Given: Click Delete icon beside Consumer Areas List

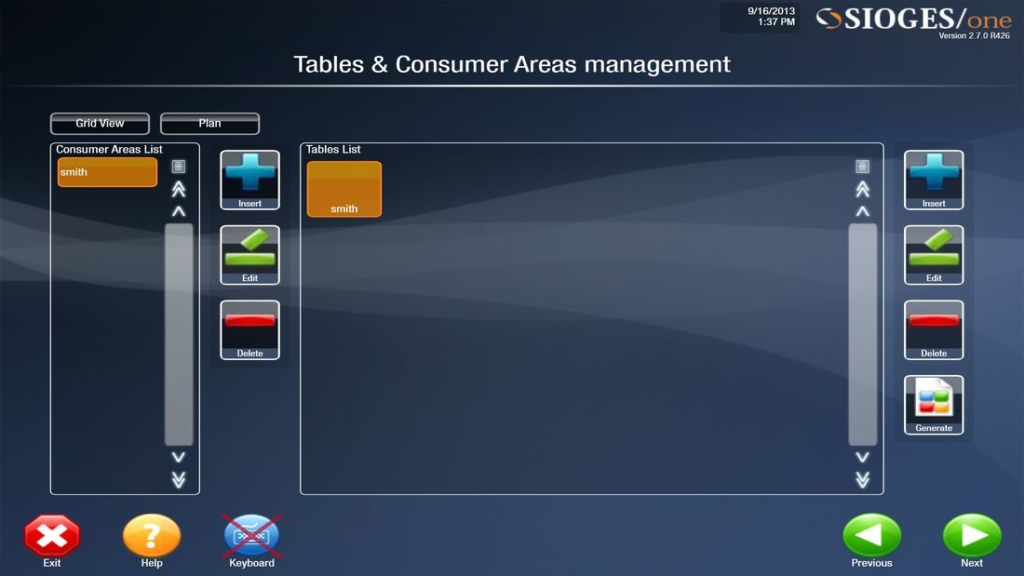Looking at the screenshot, I should tap(250, 330).
